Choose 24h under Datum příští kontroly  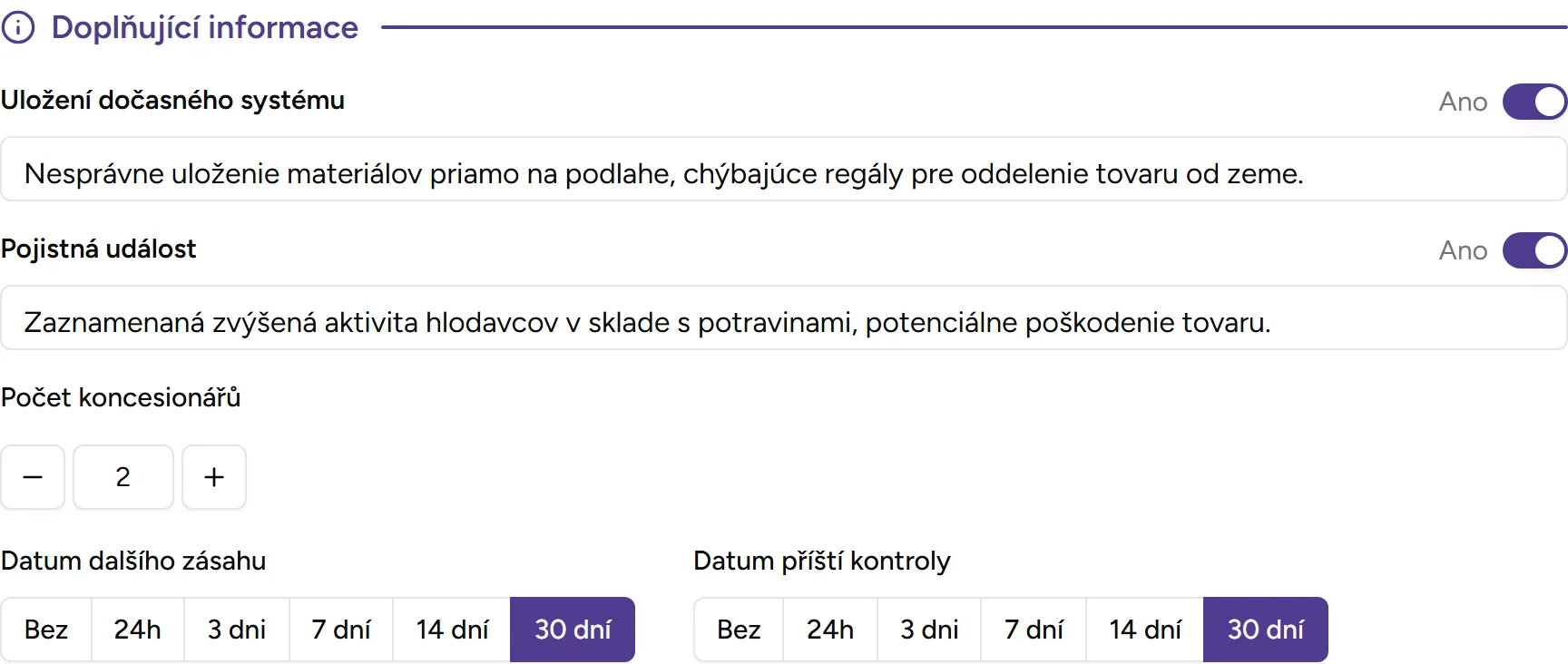[x=829, y=630]
